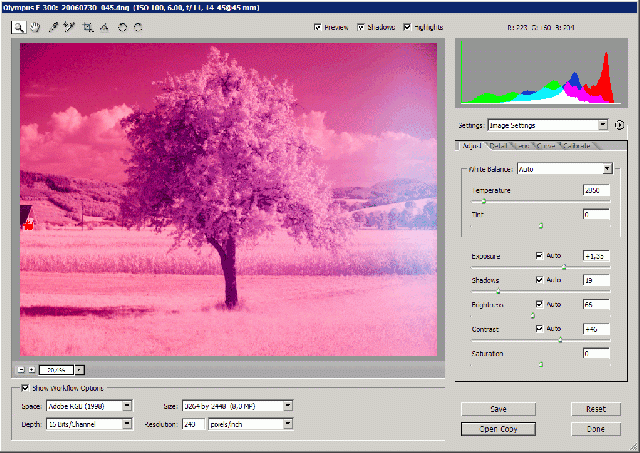Disable Auto for Exposure
This screenshot has width=640, height=453.
(x=540, y=256)
